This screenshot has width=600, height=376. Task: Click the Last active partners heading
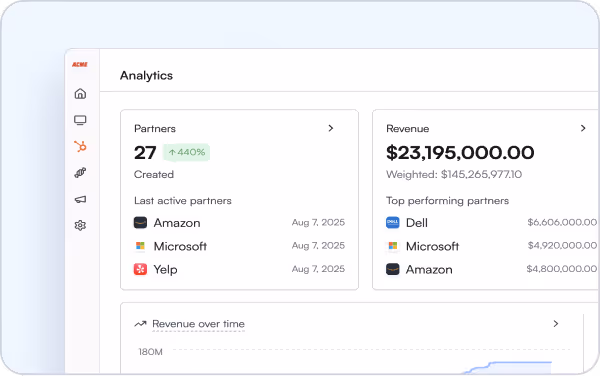pyautogui.click(x=183, y=201)
